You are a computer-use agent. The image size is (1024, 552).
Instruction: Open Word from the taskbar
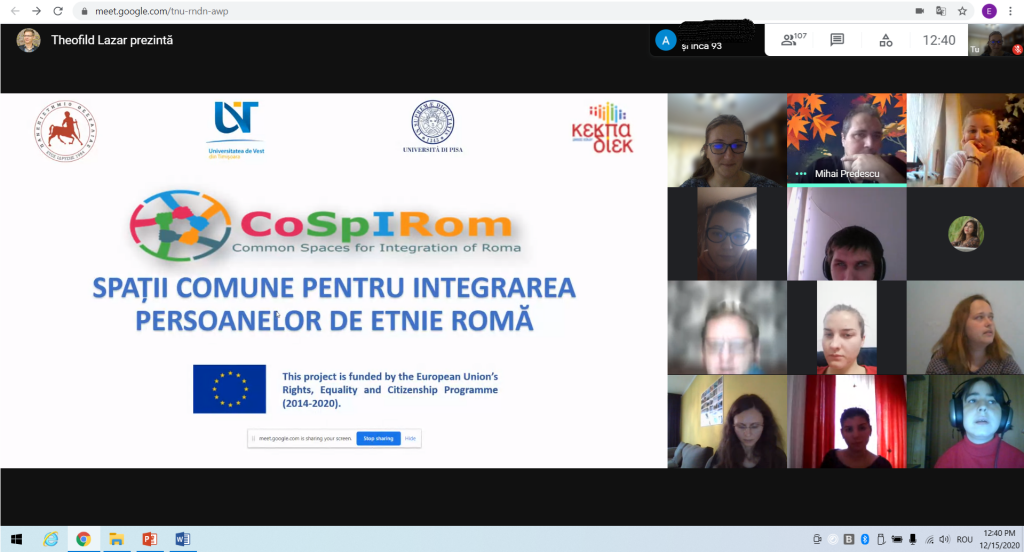(183, 539)
